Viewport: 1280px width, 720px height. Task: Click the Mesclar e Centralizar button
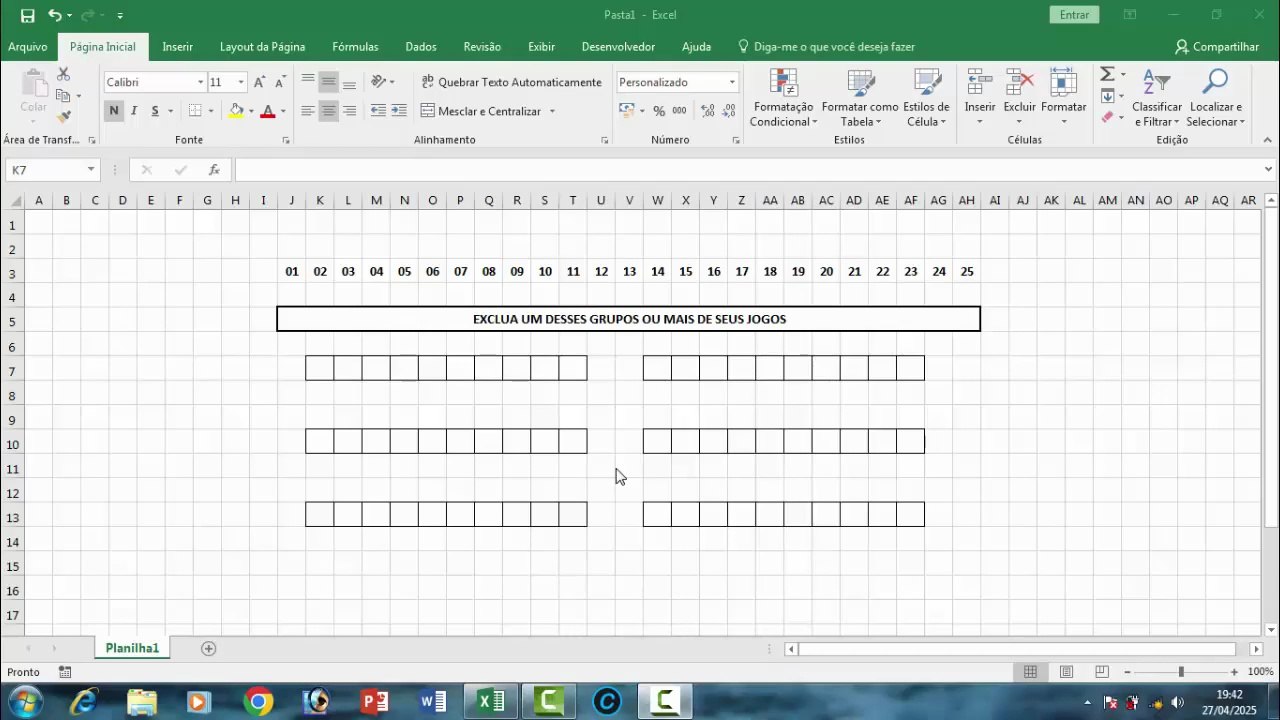(482, 111)
